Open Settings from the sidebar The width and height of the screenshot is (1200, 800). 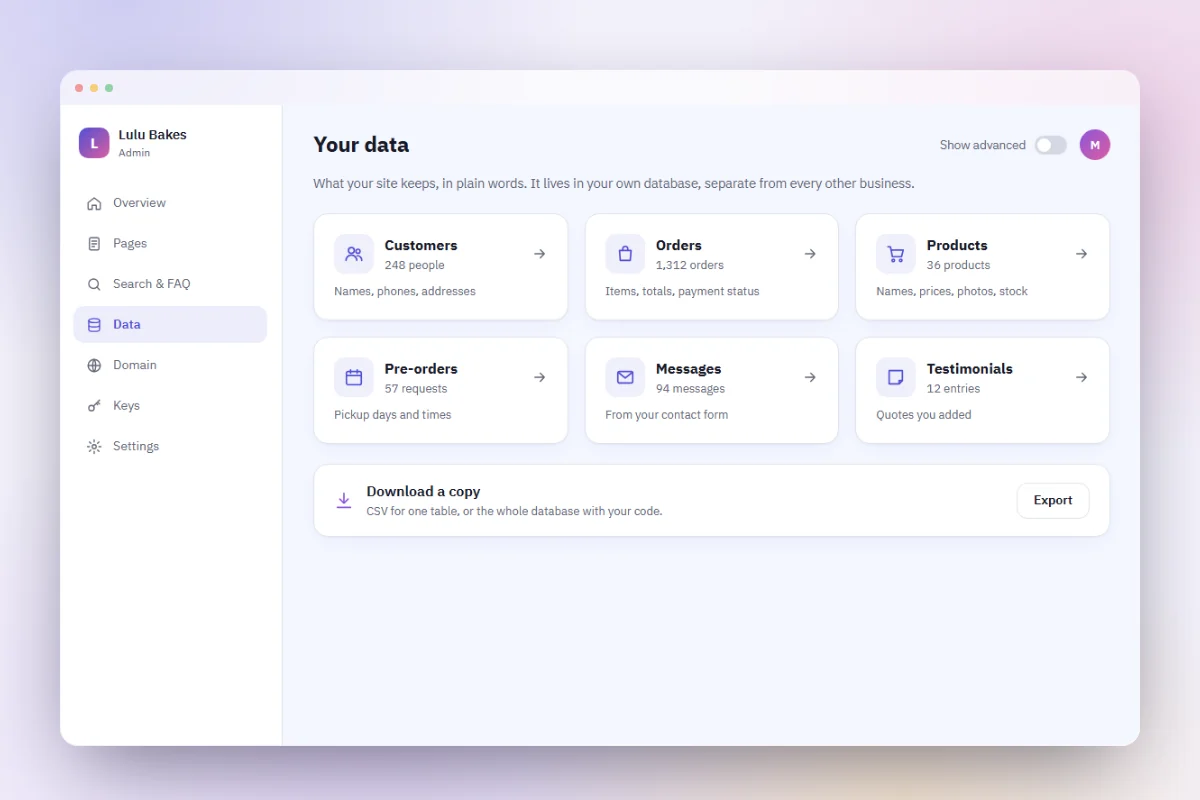tap(170, 446)
